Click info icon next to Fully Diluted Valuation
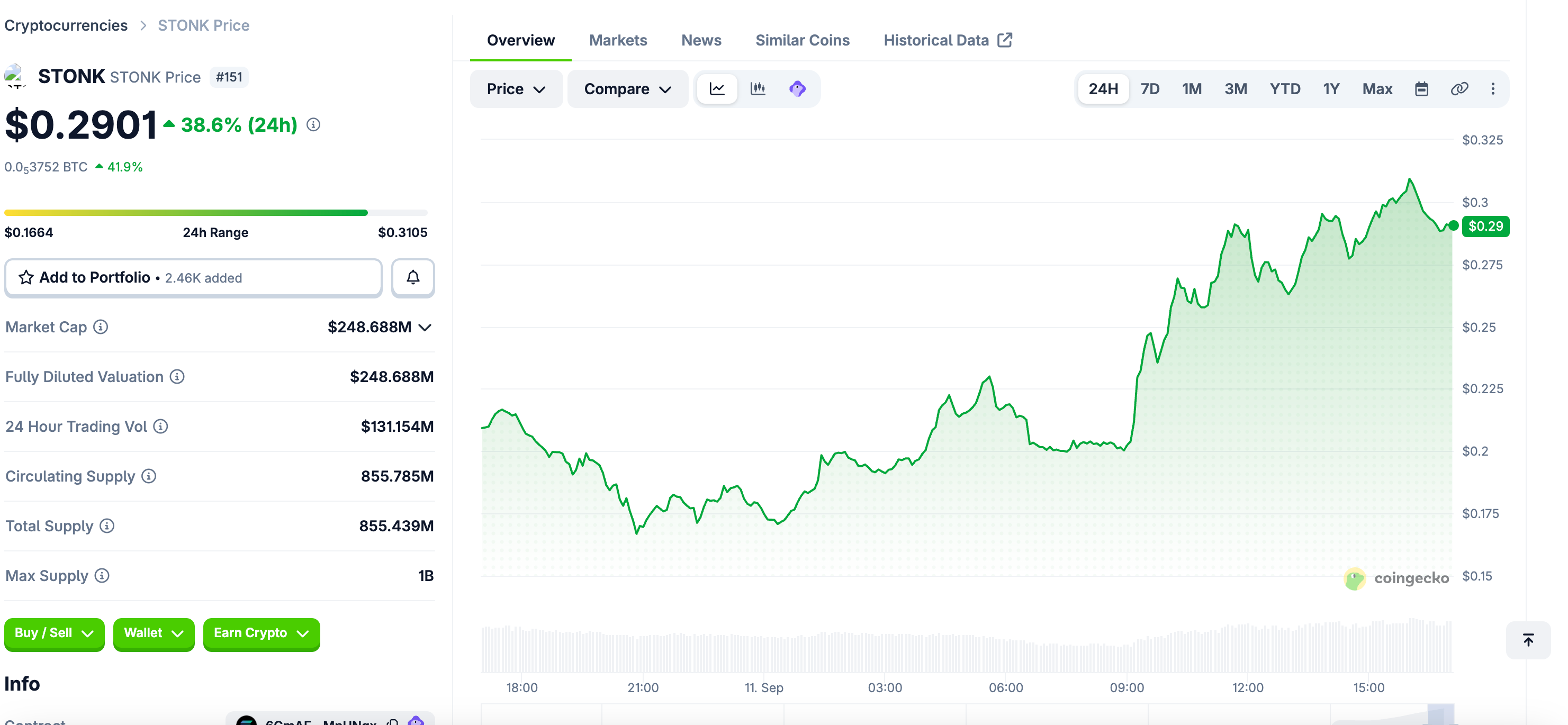Viewport: 1568px width, 725px height. (x=177, y=377)
